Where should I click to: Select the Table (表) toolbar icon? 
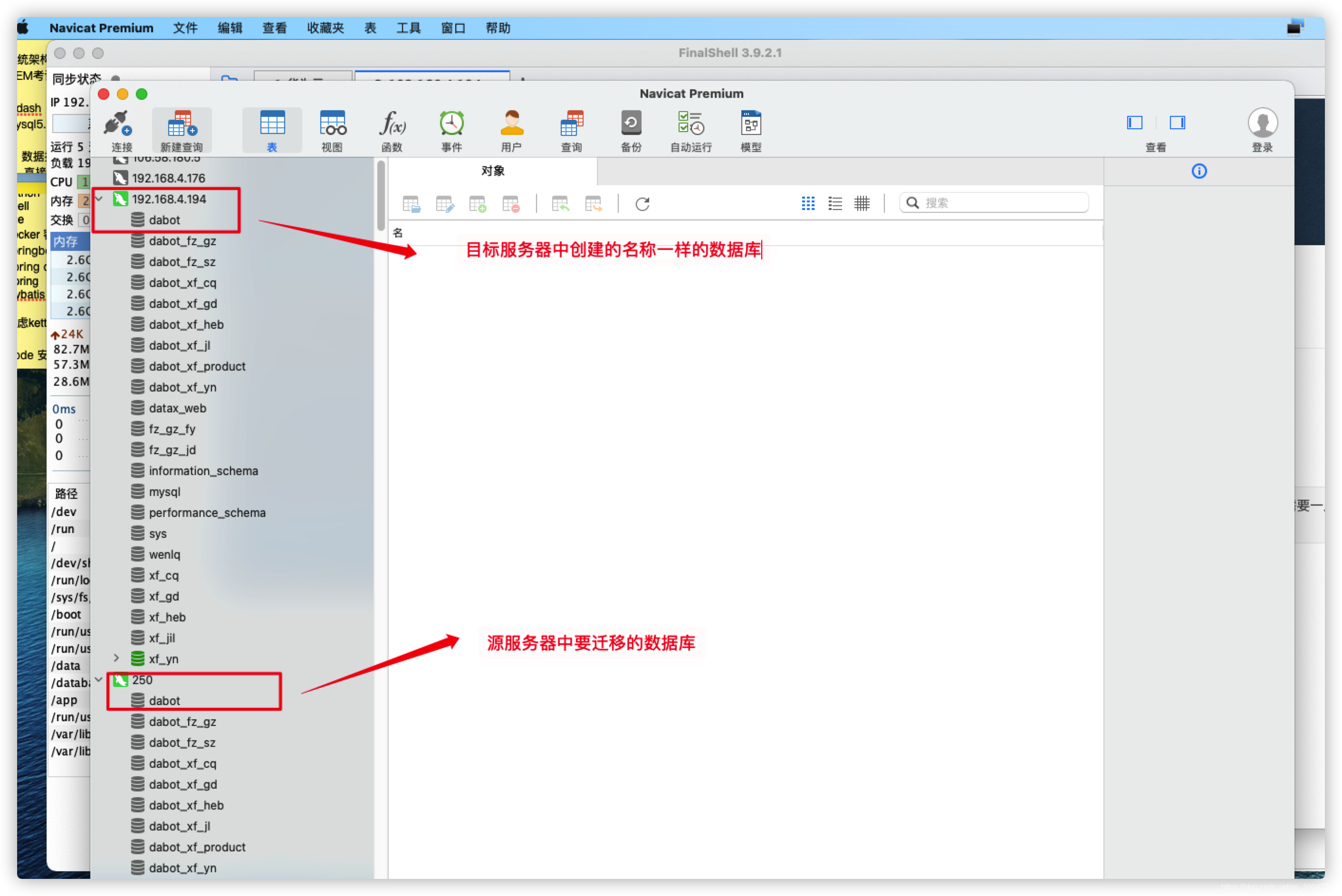pos(272,131)
